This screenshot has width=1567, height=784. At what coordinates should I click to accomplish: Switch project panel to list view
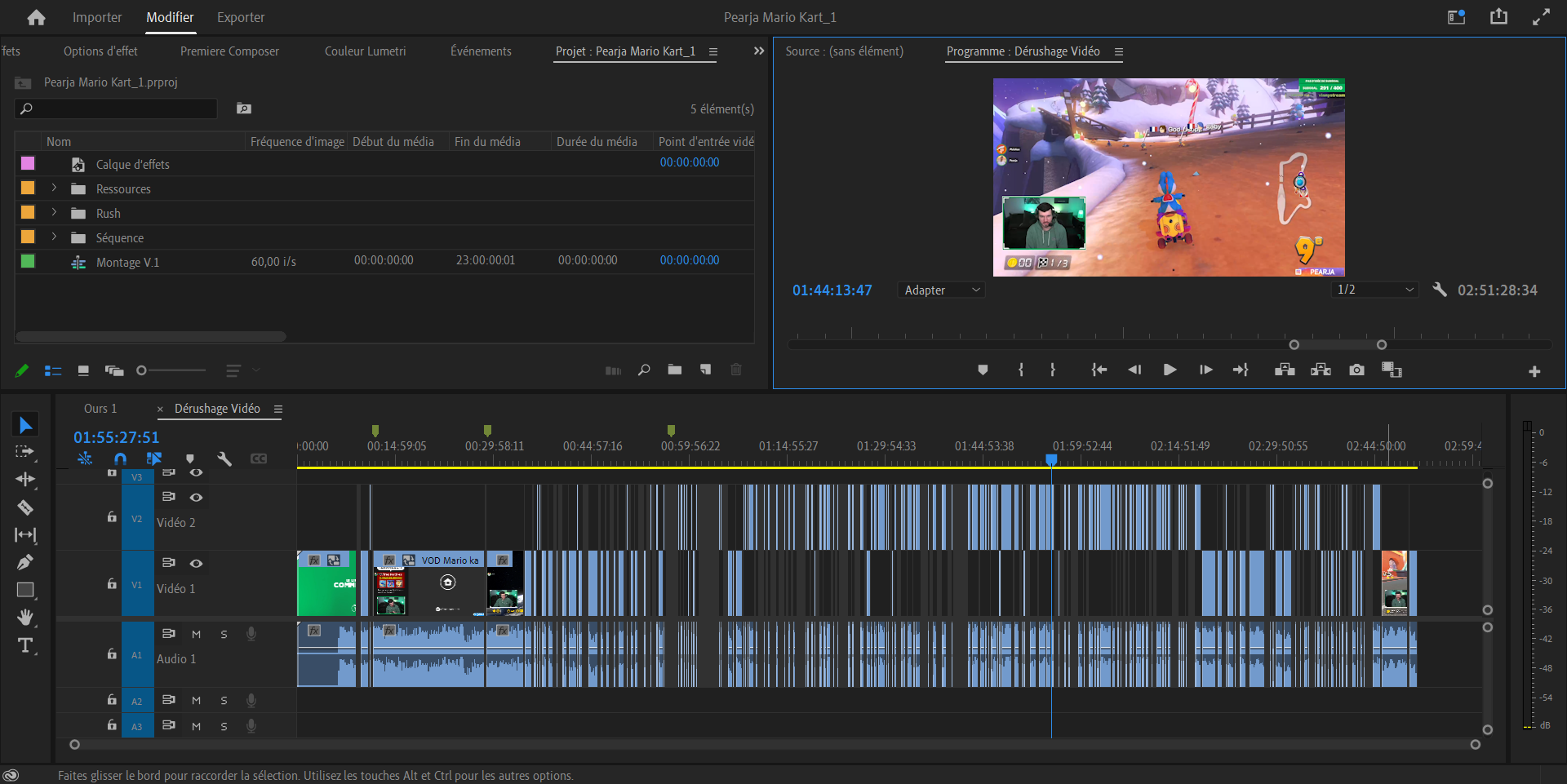(53, 370)
